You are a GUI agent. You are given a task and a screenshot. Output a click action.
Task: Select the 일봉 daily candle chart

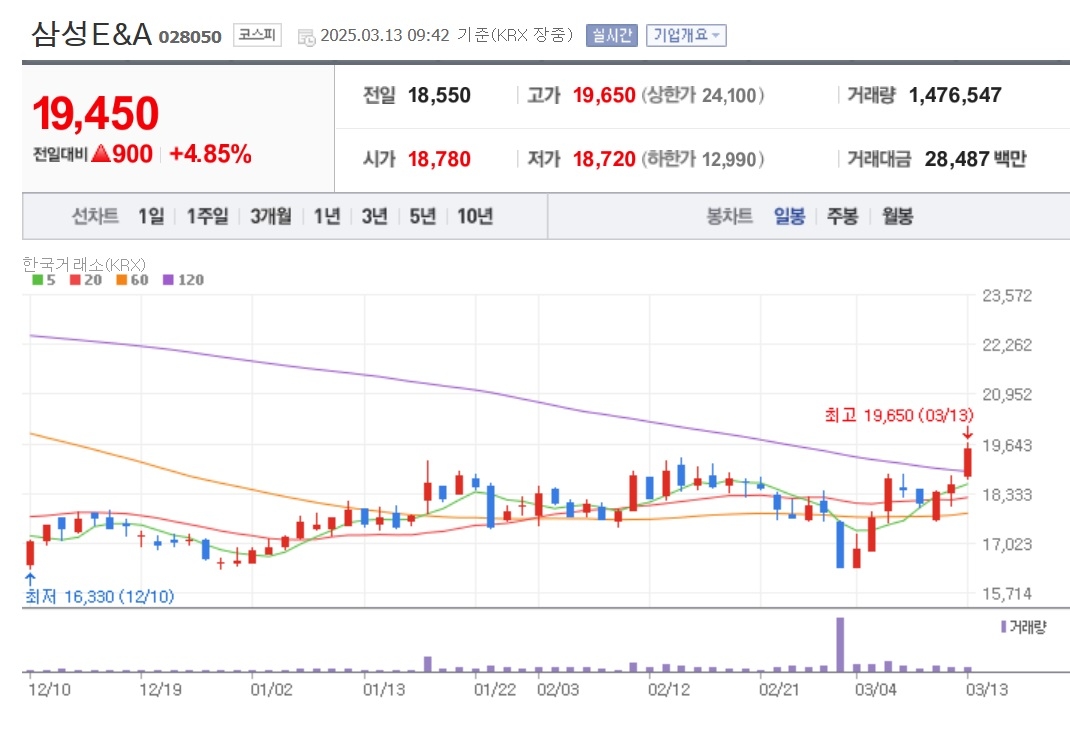(x=789, y=216)
